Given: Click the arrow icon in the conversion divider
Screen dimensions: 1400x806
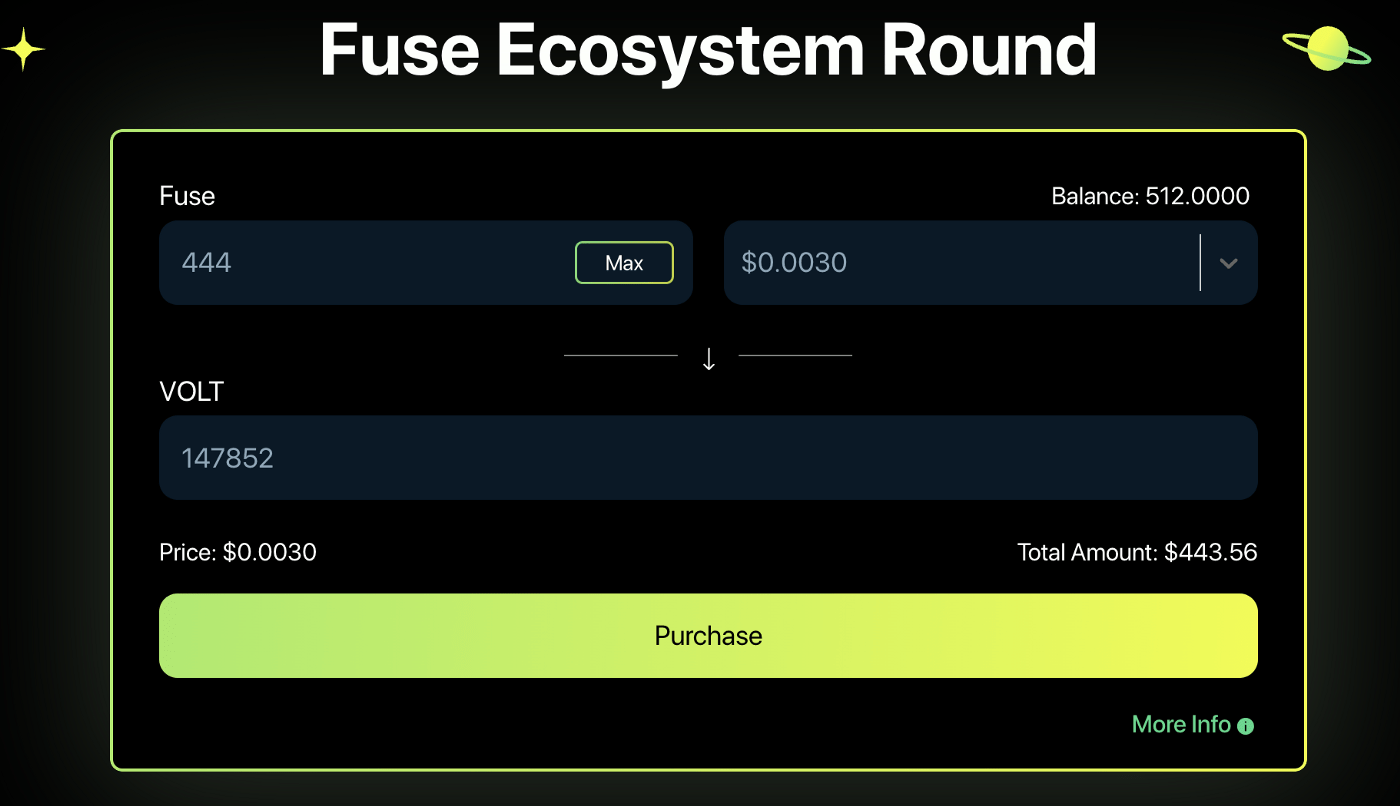Looking at the screenshot, I should pos(709,357).
